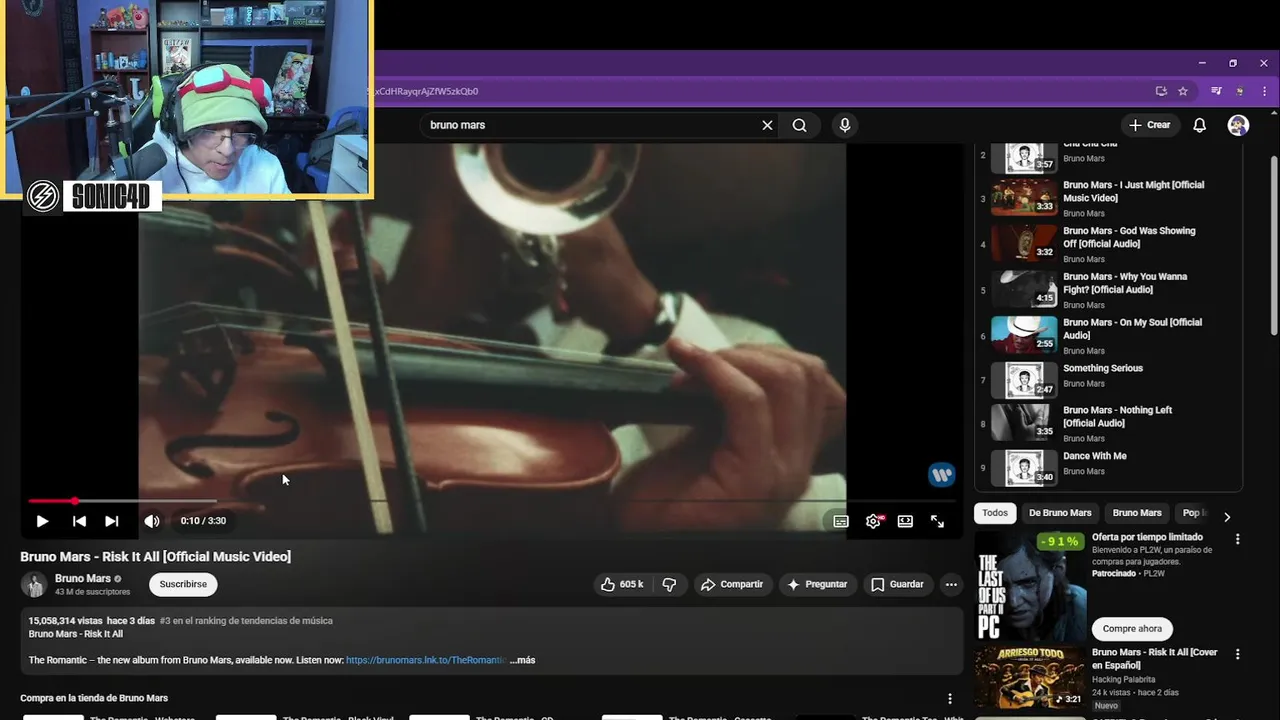The width and height of the screenshot is (1280, 720).
Task: Click the Compartir button
Action: (732, 584)
